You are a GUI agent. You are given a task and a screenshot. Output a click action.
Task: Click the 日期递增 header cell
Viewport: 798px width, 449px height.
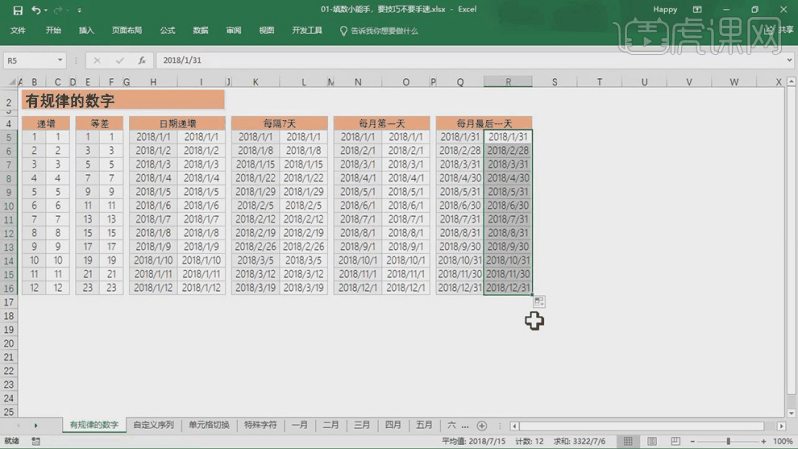coord(177,123)
